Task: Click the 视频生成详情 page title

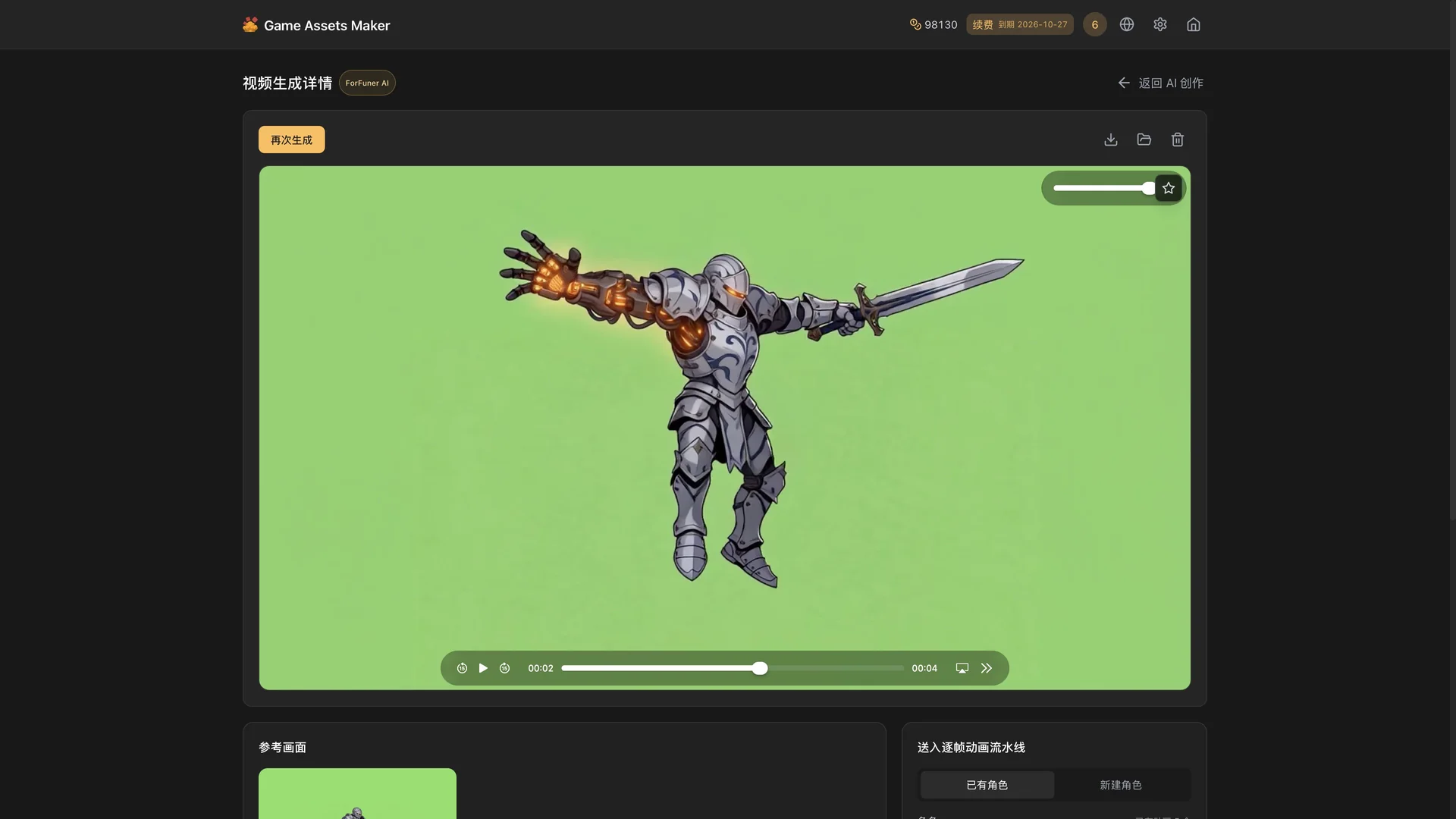Action: point(287,83)
